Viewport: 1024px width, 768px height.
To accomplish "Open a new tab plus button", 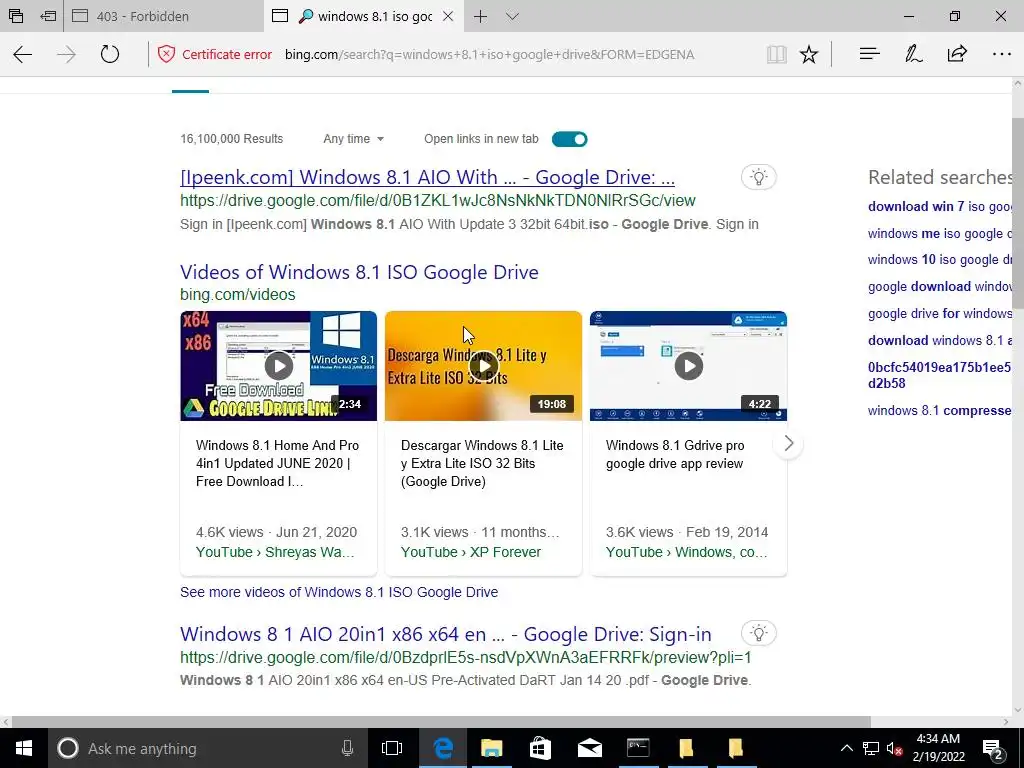I will [x=481, y=16].
